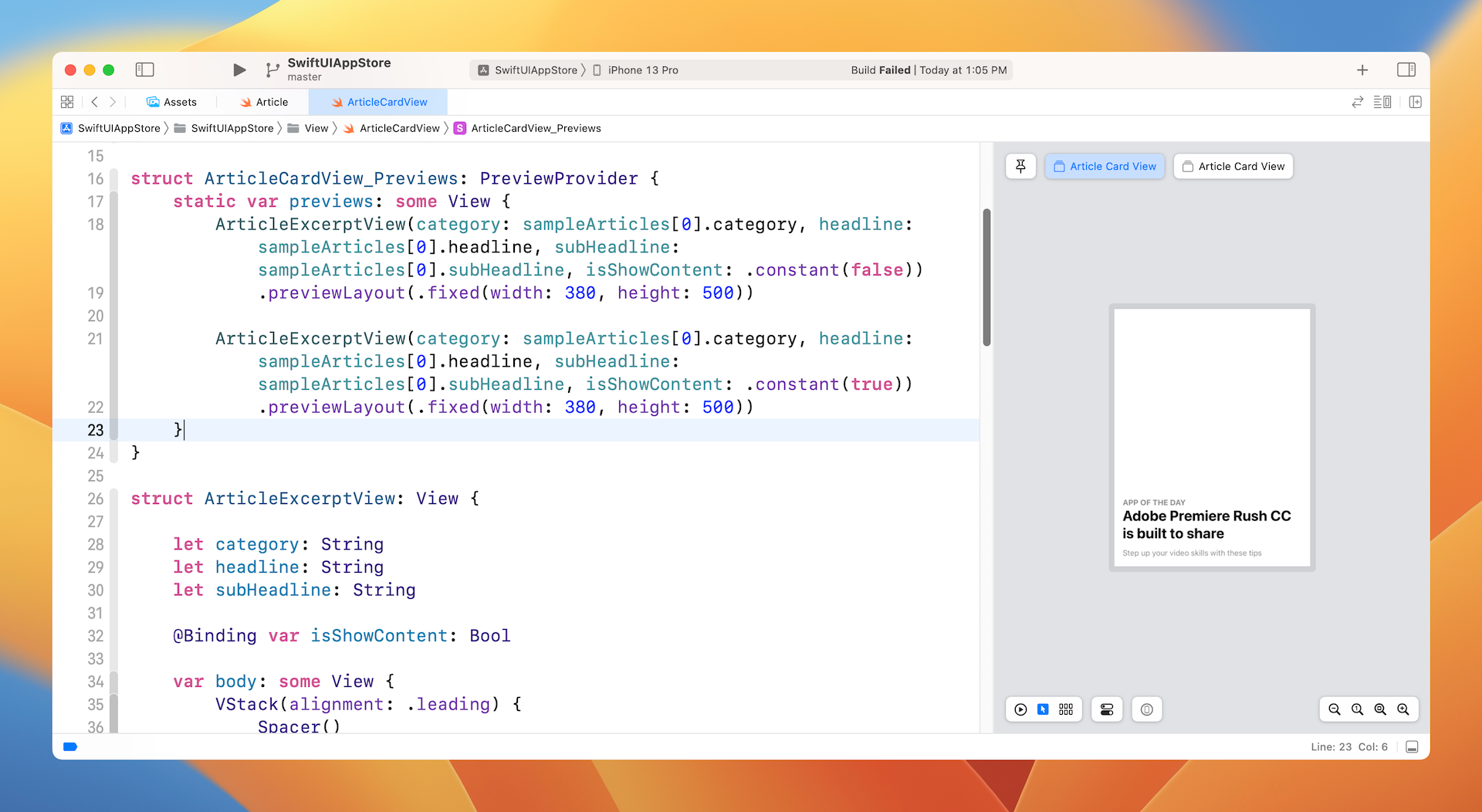Screen dimensions: 1482x812
Task: Open the ArticleCardView_Previews jump bar menu
Action: [x=536, y=128]
